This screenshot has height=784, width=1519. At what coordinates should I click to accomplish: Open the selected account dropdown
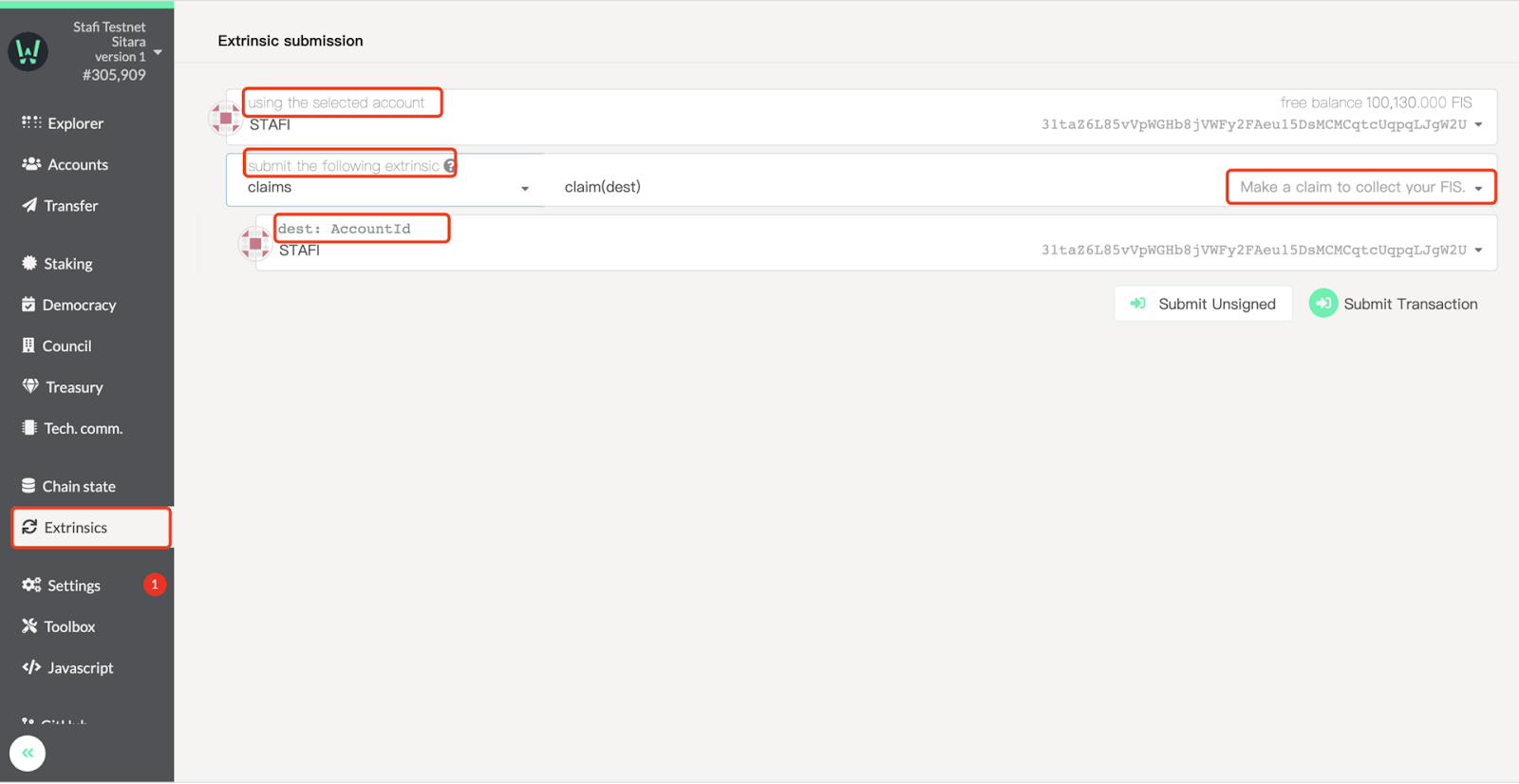(1478, 124)
